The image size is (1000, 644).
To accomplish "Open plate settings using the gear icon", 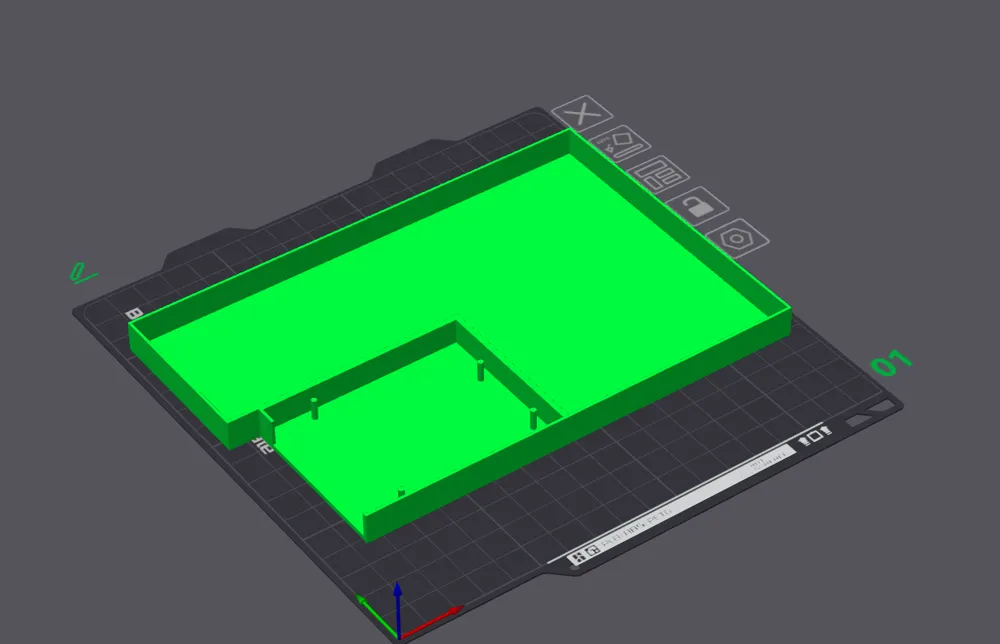I will click(x=737, y=236).
